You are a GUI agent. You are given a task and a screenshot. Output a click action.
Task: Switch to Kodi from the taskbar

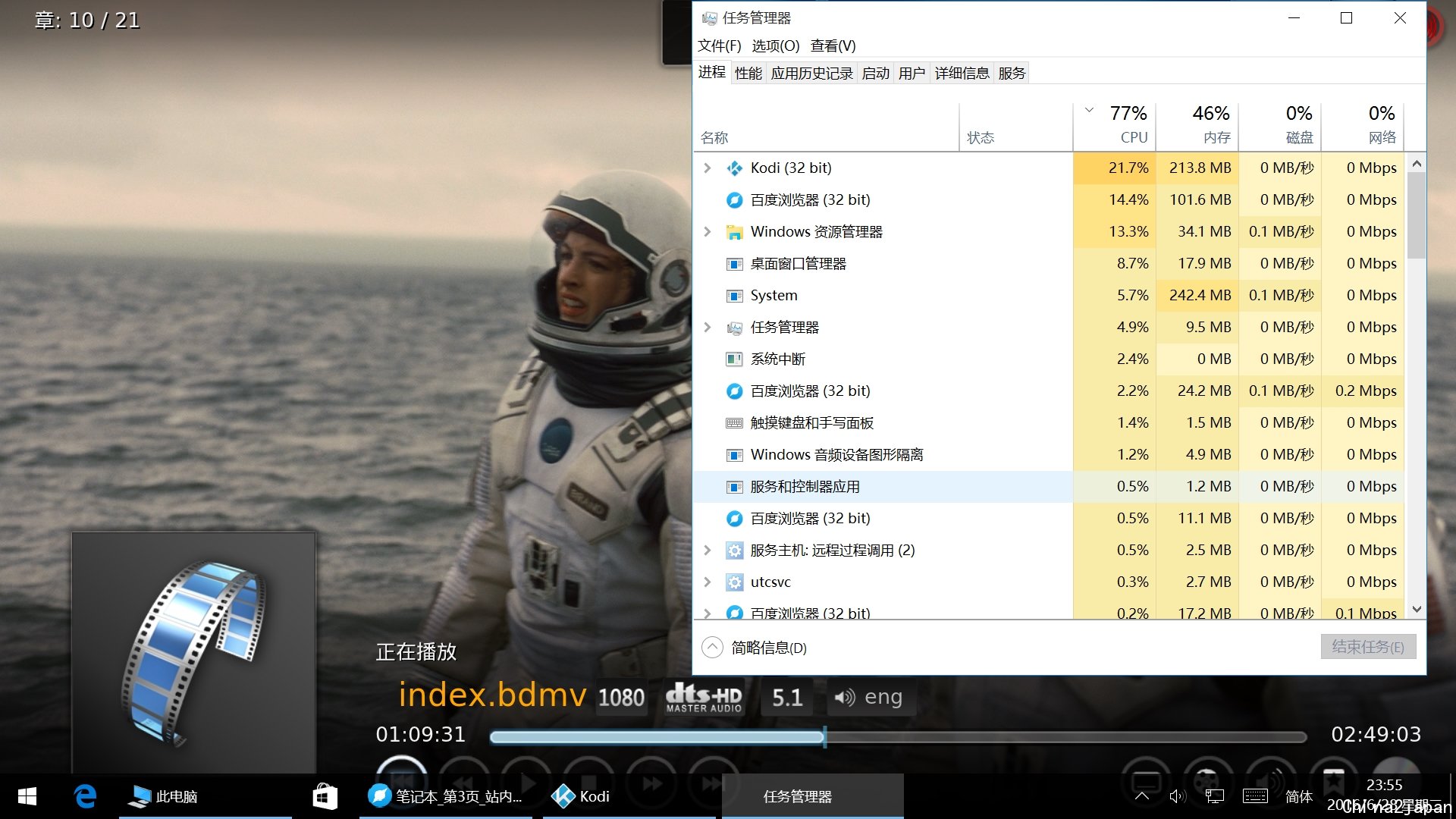click(x=629, y=796)
